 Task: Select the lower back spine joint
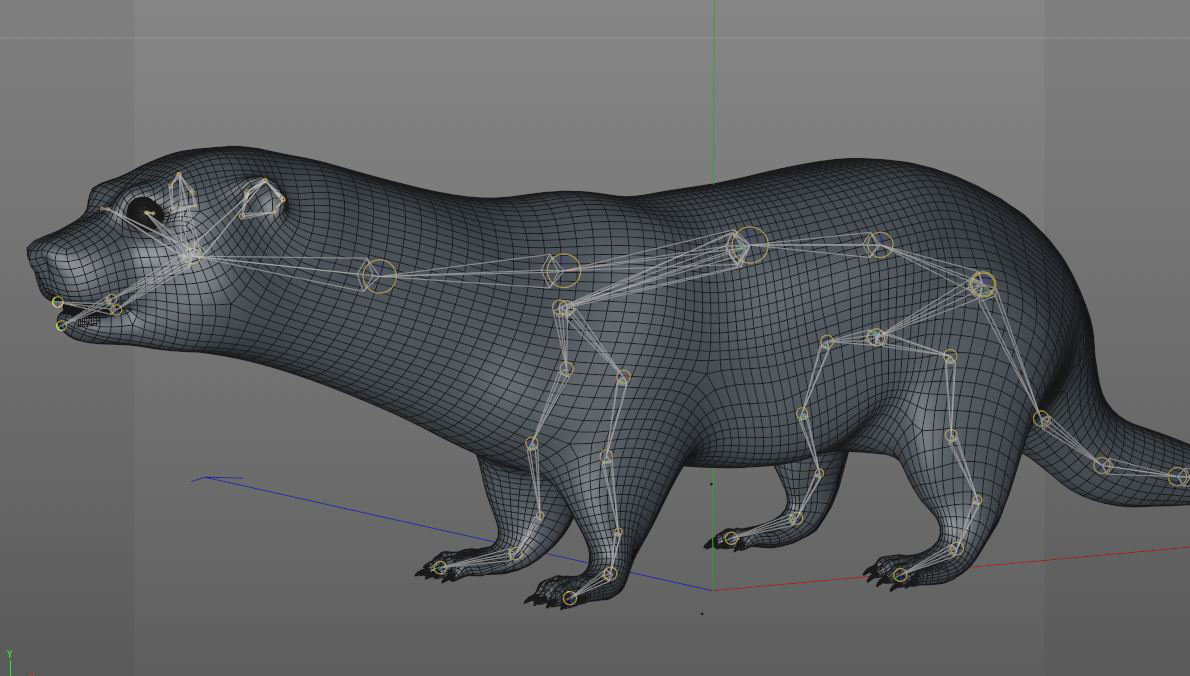tap(878, 244)
